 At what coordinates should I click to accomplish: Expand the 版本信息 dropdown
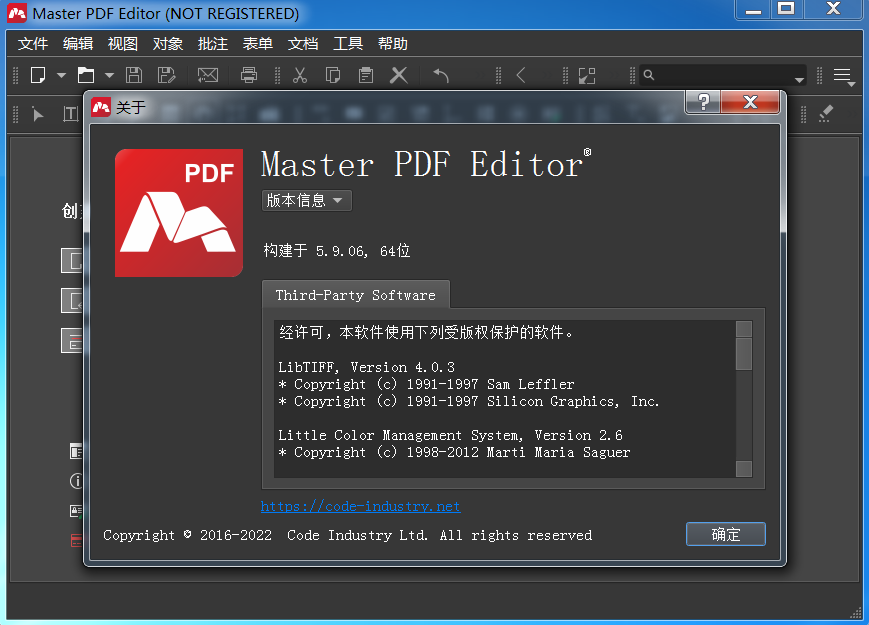[x=306, y=200]
